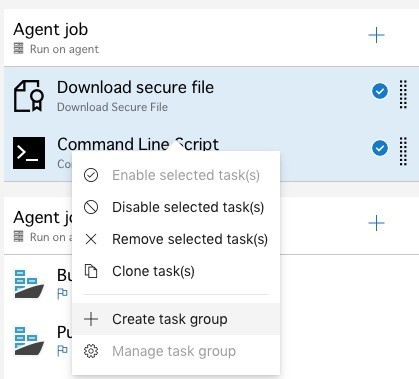Add a task to second Agent job
The height and width of the screenshot is (379, 419).
point(376,223)
